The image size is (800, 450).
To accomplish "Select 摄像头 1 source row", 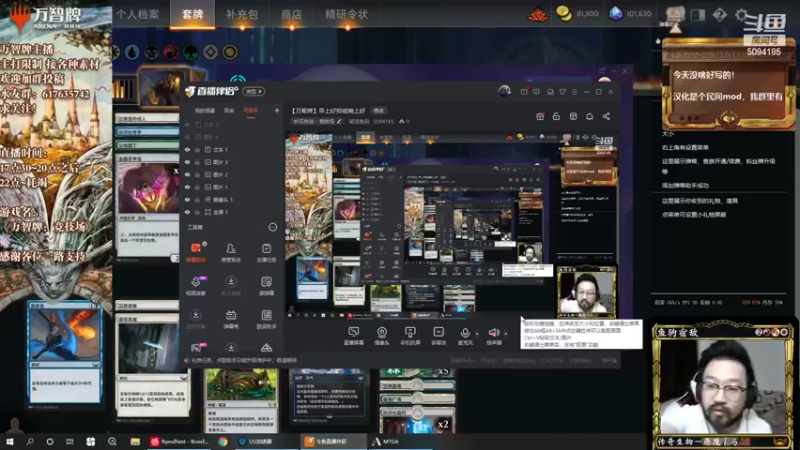I will point(232,199).
